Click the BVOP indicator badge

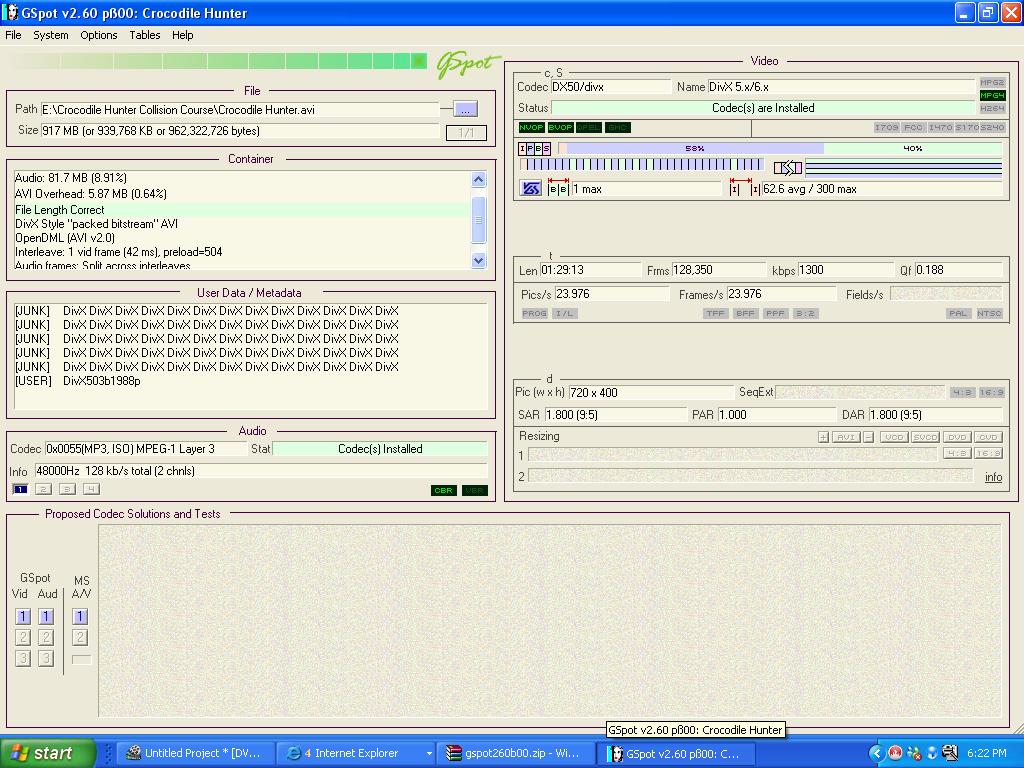point(560,127)
